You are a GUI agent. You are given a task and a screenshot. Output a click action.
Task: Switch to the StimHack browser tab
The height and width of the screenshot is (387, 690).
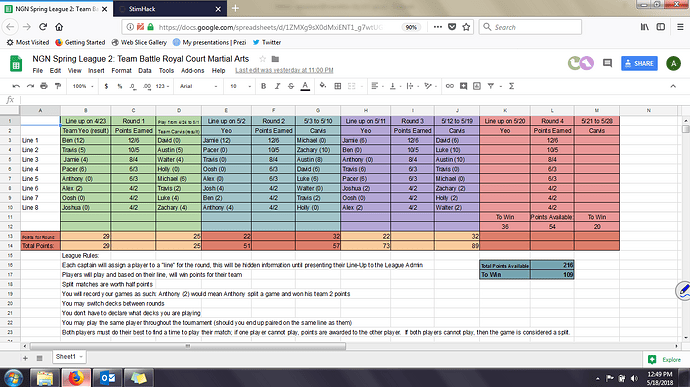click(x=170, y=9)
